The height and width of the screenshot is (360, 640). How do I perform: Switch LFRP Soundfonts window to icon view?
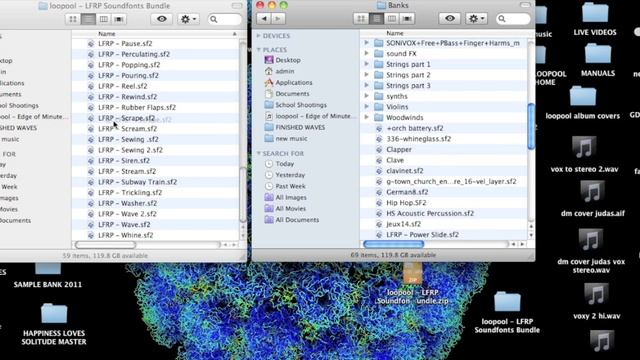73,19
